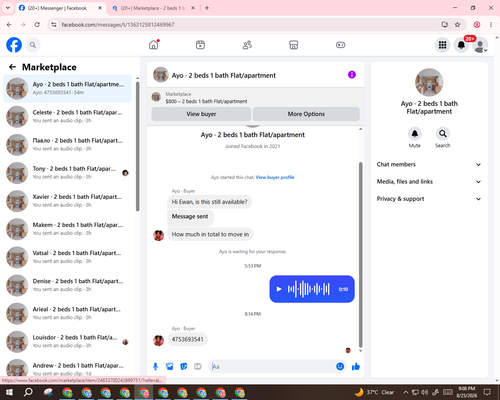Open the Tony conversation
Viewport: 500px width, 400px height.
point(68,173)
